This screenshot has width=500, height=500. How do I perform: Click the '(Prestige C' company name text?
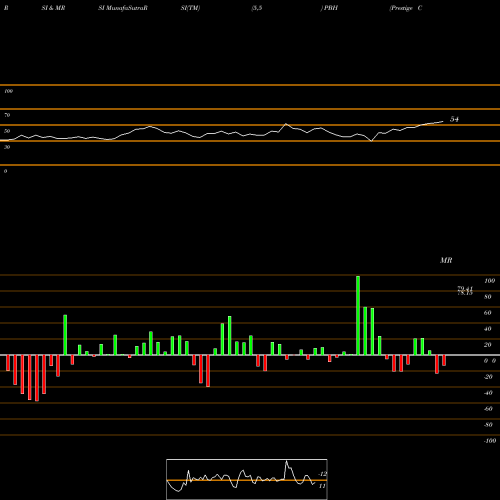[x=406, y=8]
